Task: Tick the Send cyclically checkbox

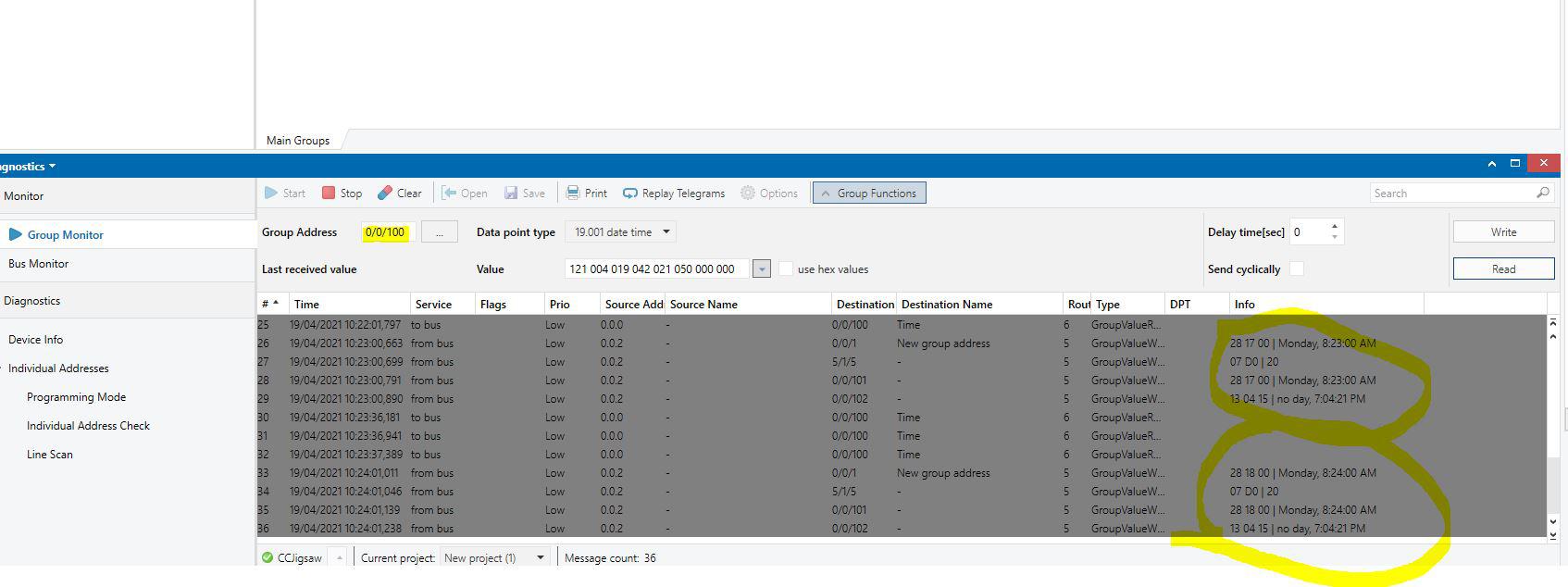Action: click(1297, 269)
